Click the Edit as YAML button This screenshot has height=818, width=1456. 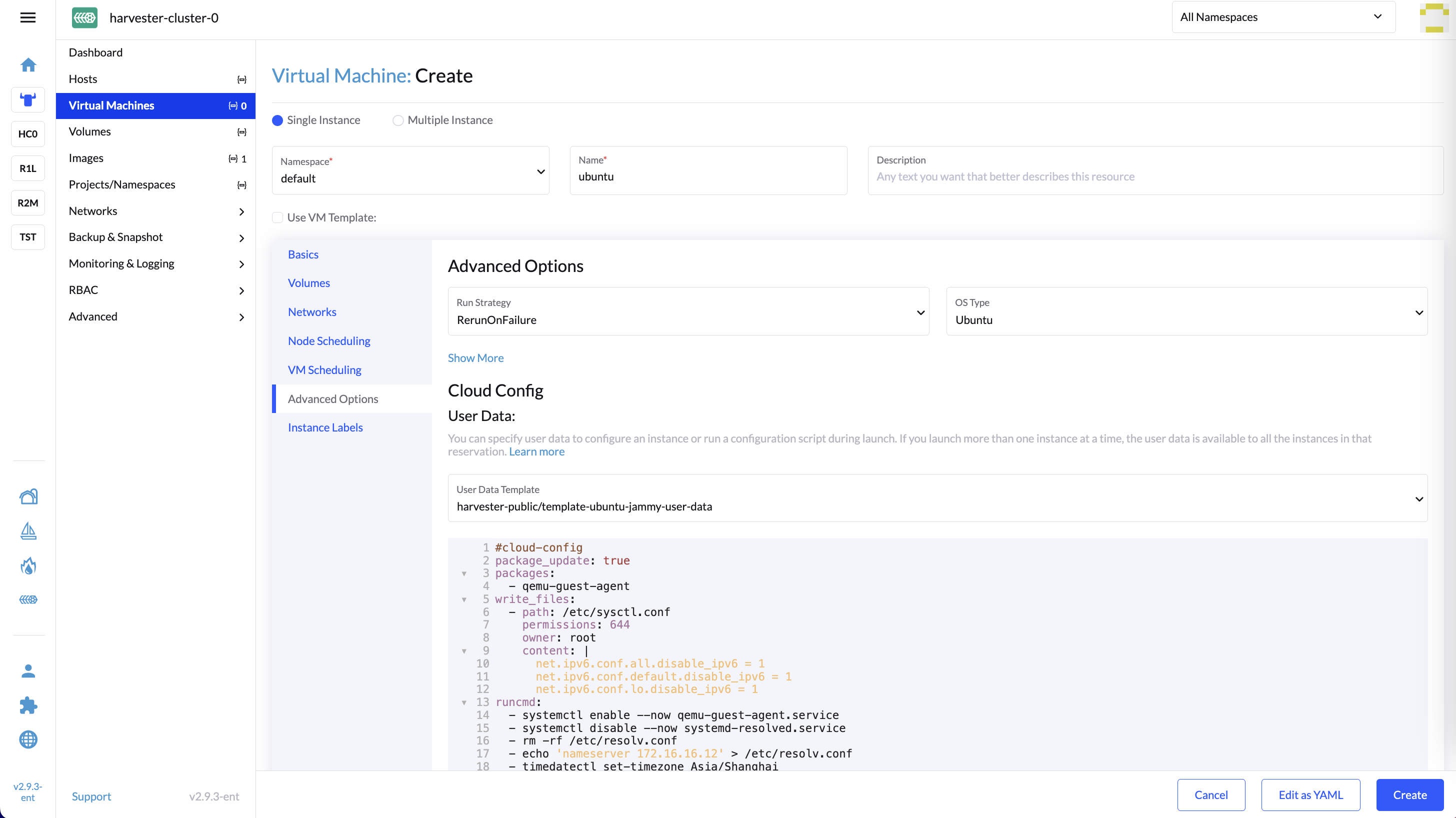point(1310,795)
